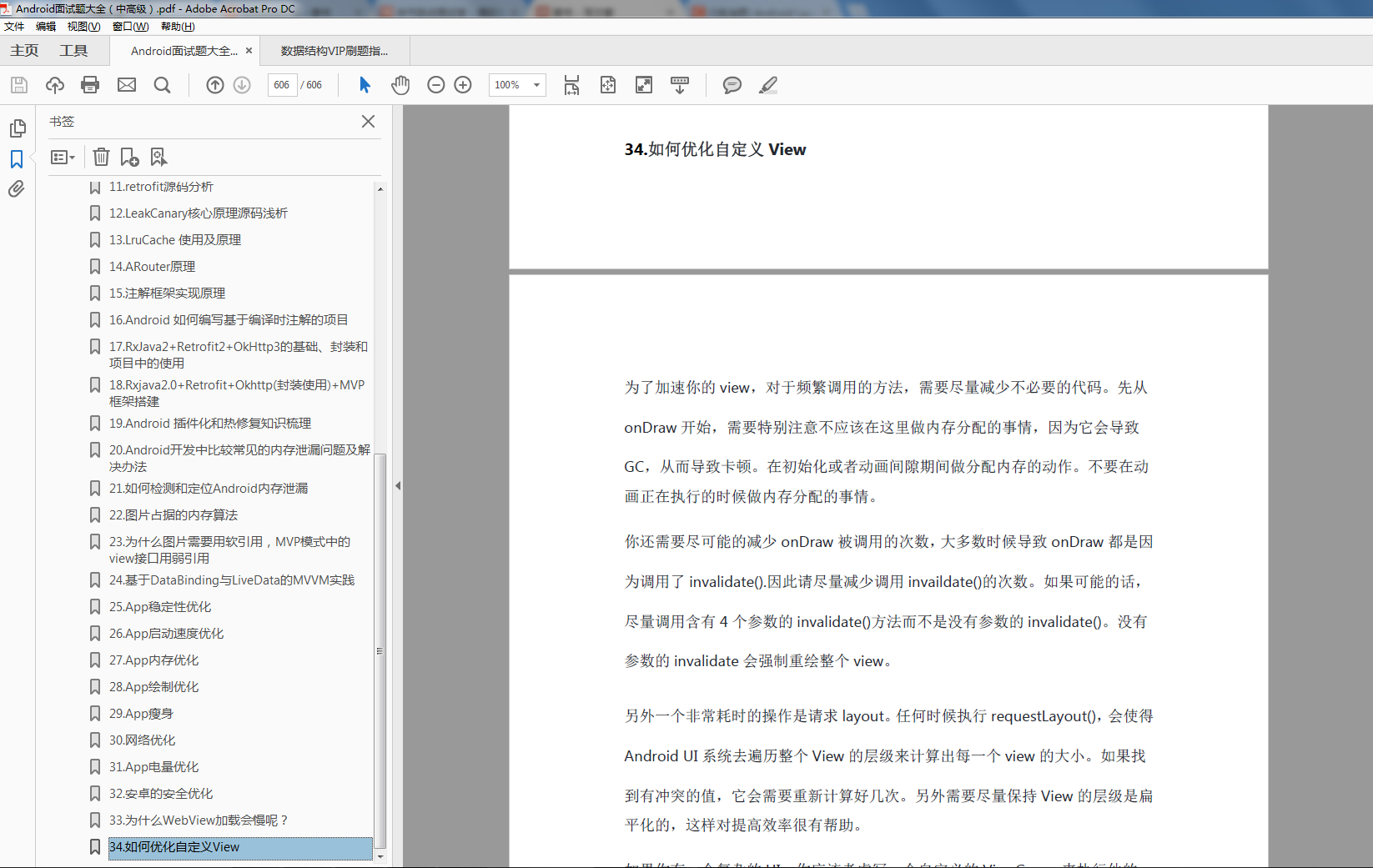Screen dimensions: 1373x868
Task: Click the current page number field
Action: click(282, 85)
